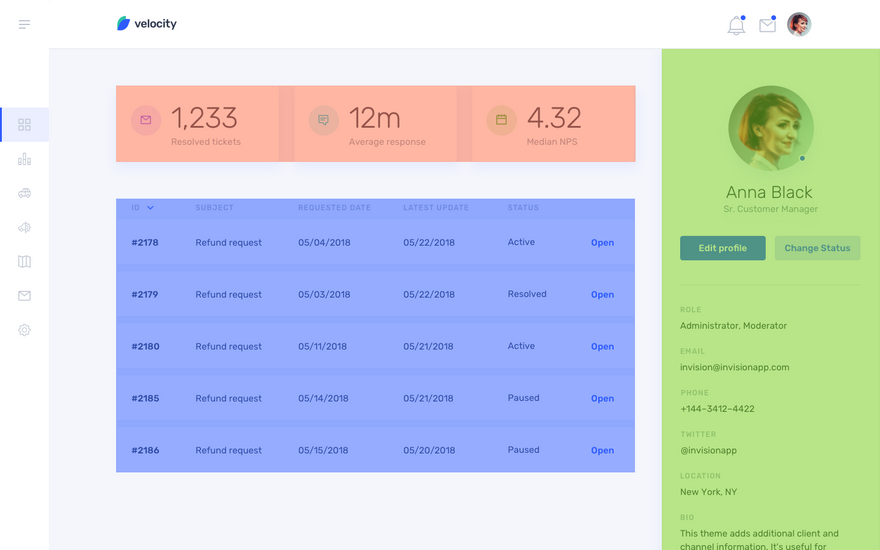Click the Change Status button
880x550 pixels.
click(x=817, y=248)
